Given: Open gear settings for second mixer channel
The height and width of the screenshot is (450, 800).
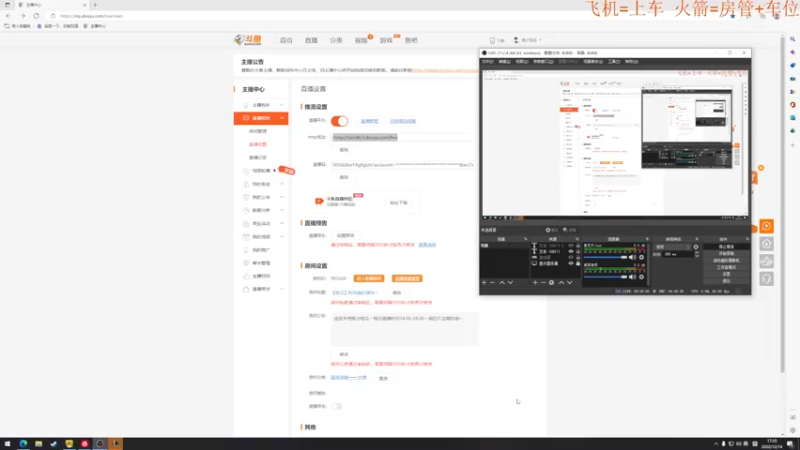Looking at the screenshot, I should 641,277.
